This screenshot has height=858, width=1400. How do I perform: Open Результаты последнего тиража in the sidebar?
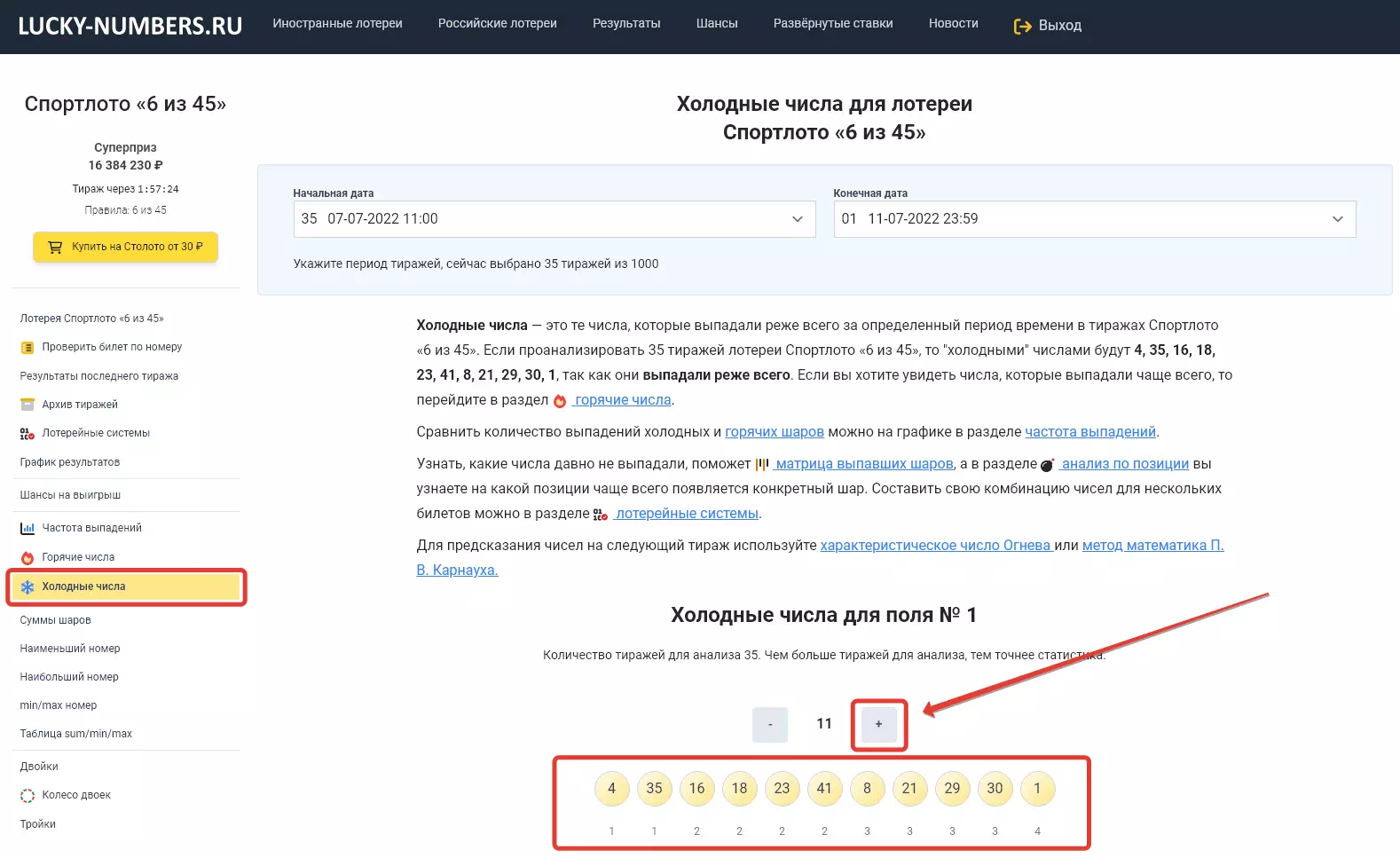coord(99,376)
